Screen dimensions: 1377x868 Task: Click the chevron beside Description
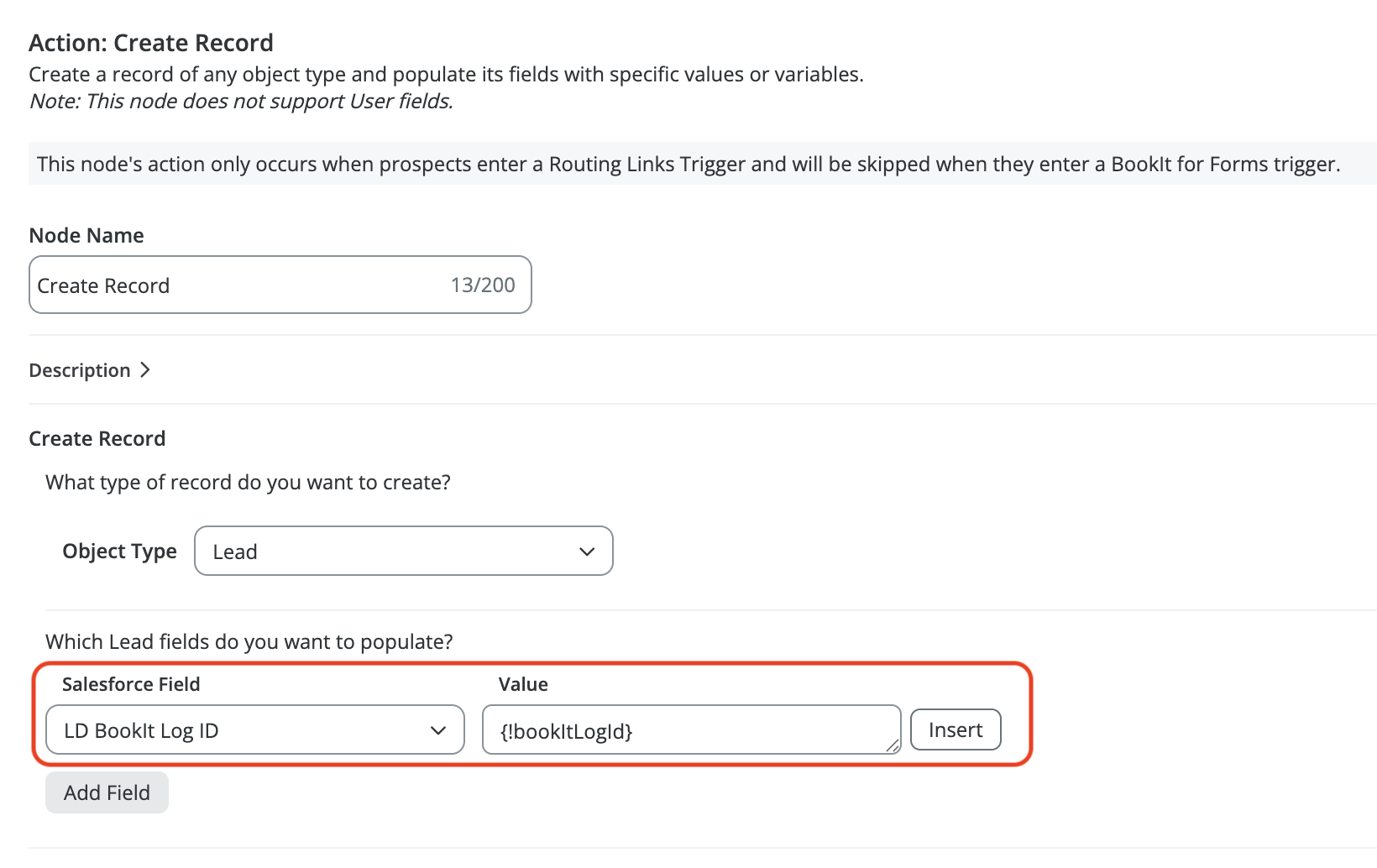[145, 370]
